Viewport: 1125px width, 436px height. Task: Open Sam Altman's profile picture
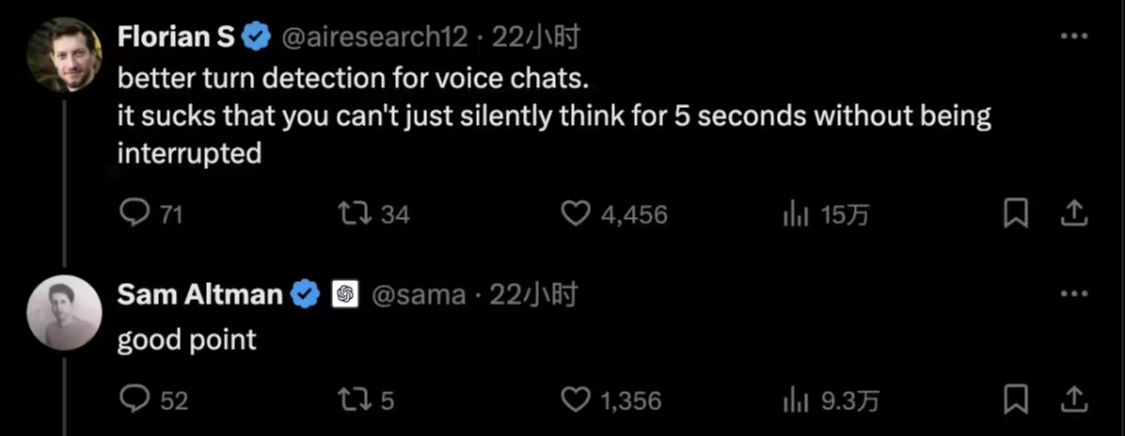click(x=64, y=312)
